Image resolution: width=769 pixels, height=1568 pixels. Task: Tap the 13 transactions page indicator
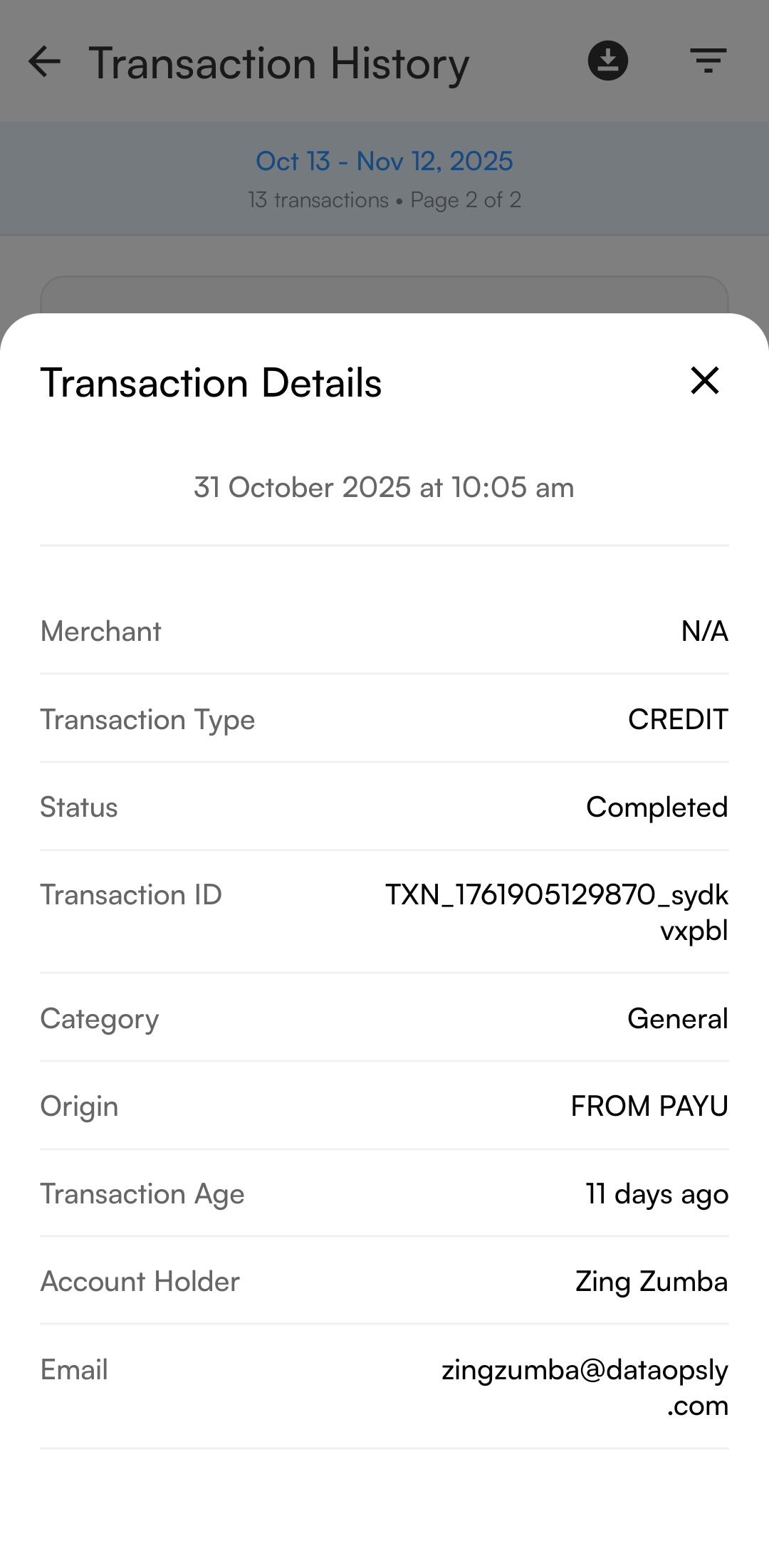[x=384, y=200]
